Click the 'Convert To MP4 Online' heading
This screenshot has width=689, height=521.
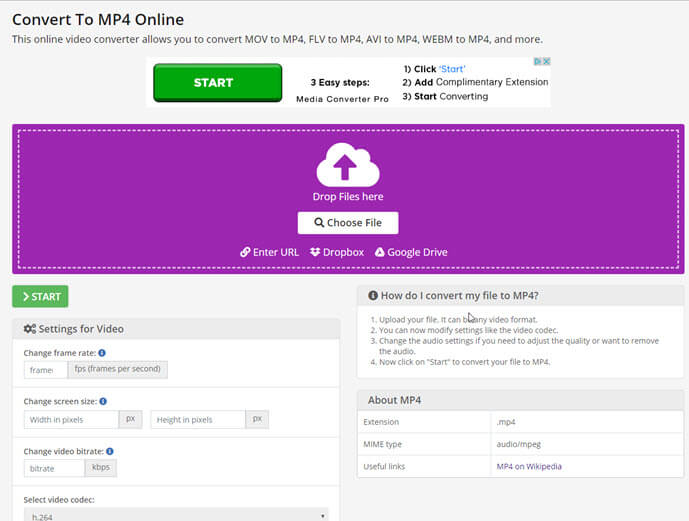98,19
